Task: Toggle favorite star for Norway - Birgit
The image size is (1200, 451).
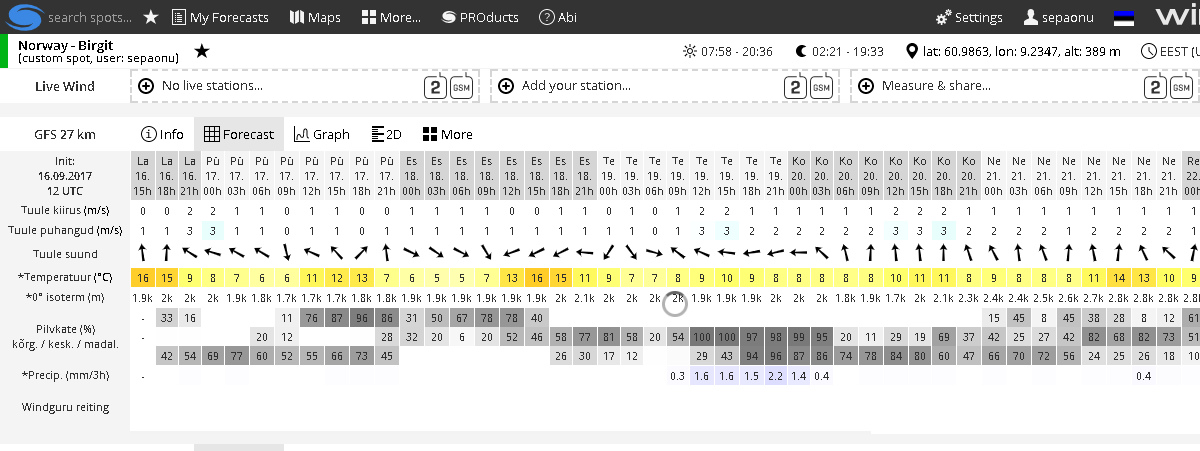Action: [202, 51]
